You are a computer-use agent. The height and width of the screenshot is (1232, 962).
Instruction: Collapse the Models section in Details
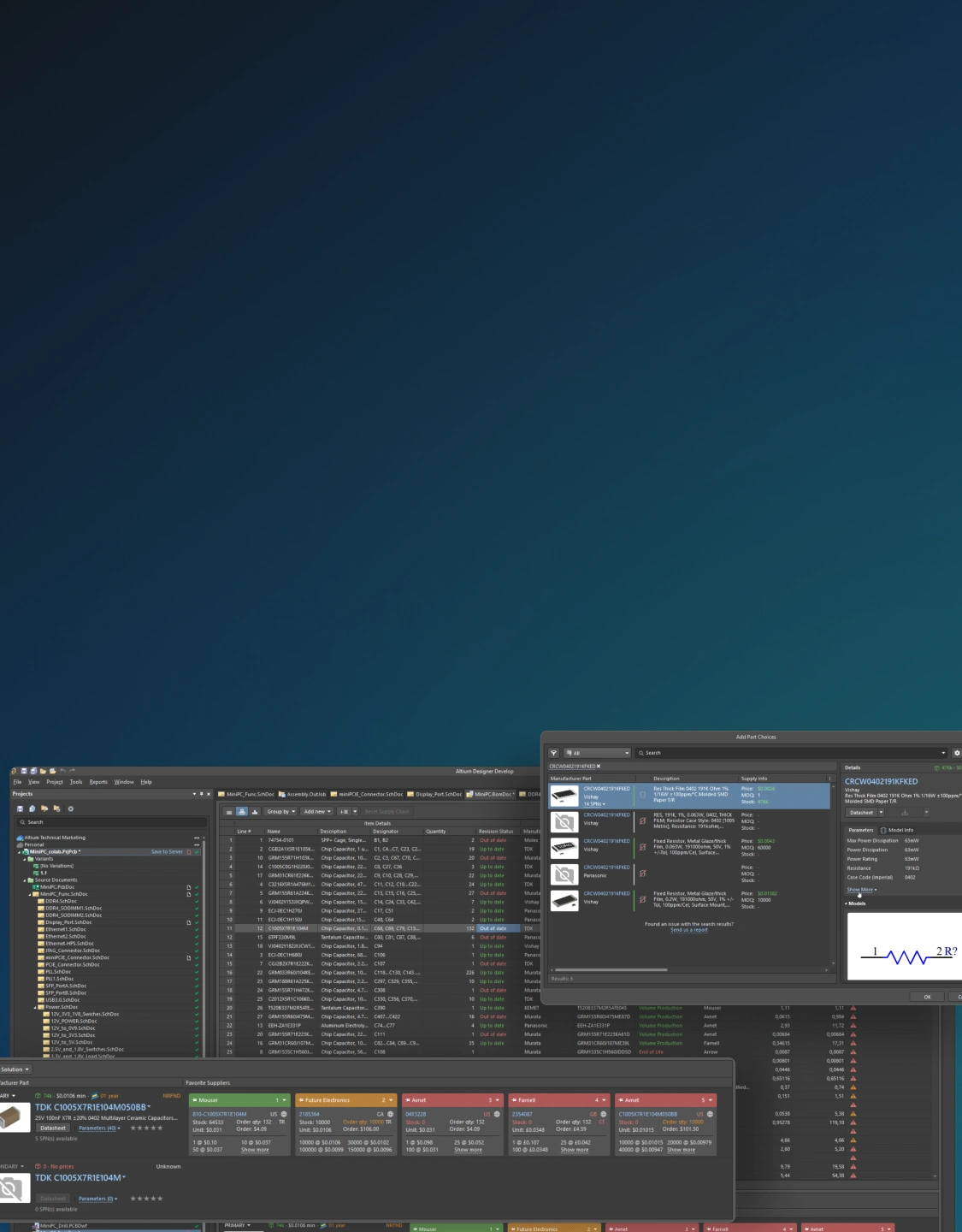click(847, 903)
